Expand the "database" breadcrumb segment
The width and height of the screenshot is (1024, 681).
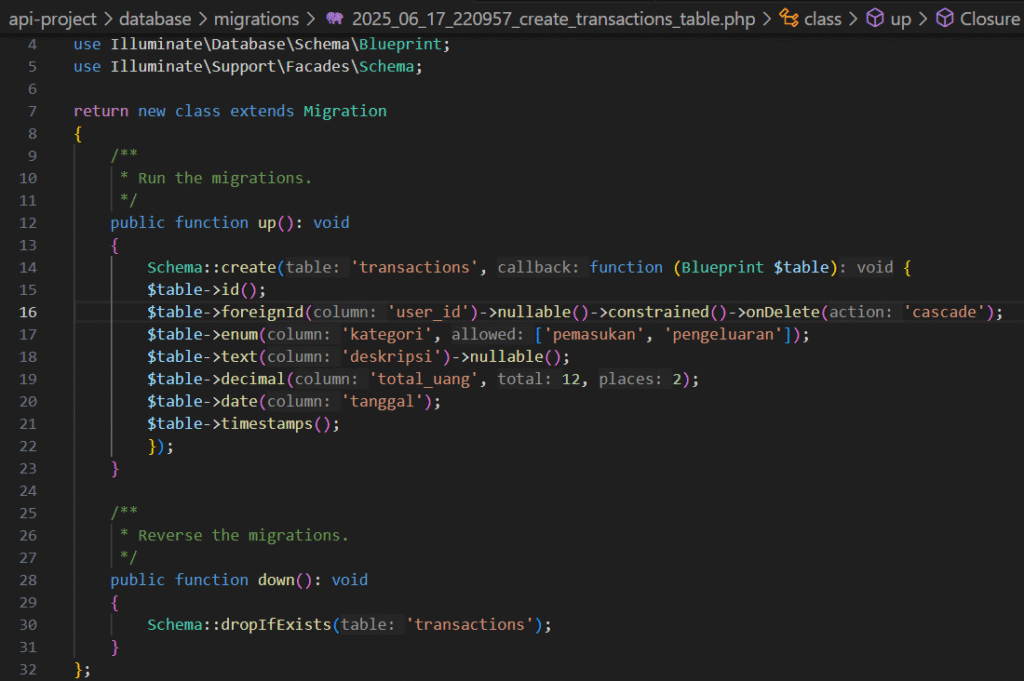(154, 19)
